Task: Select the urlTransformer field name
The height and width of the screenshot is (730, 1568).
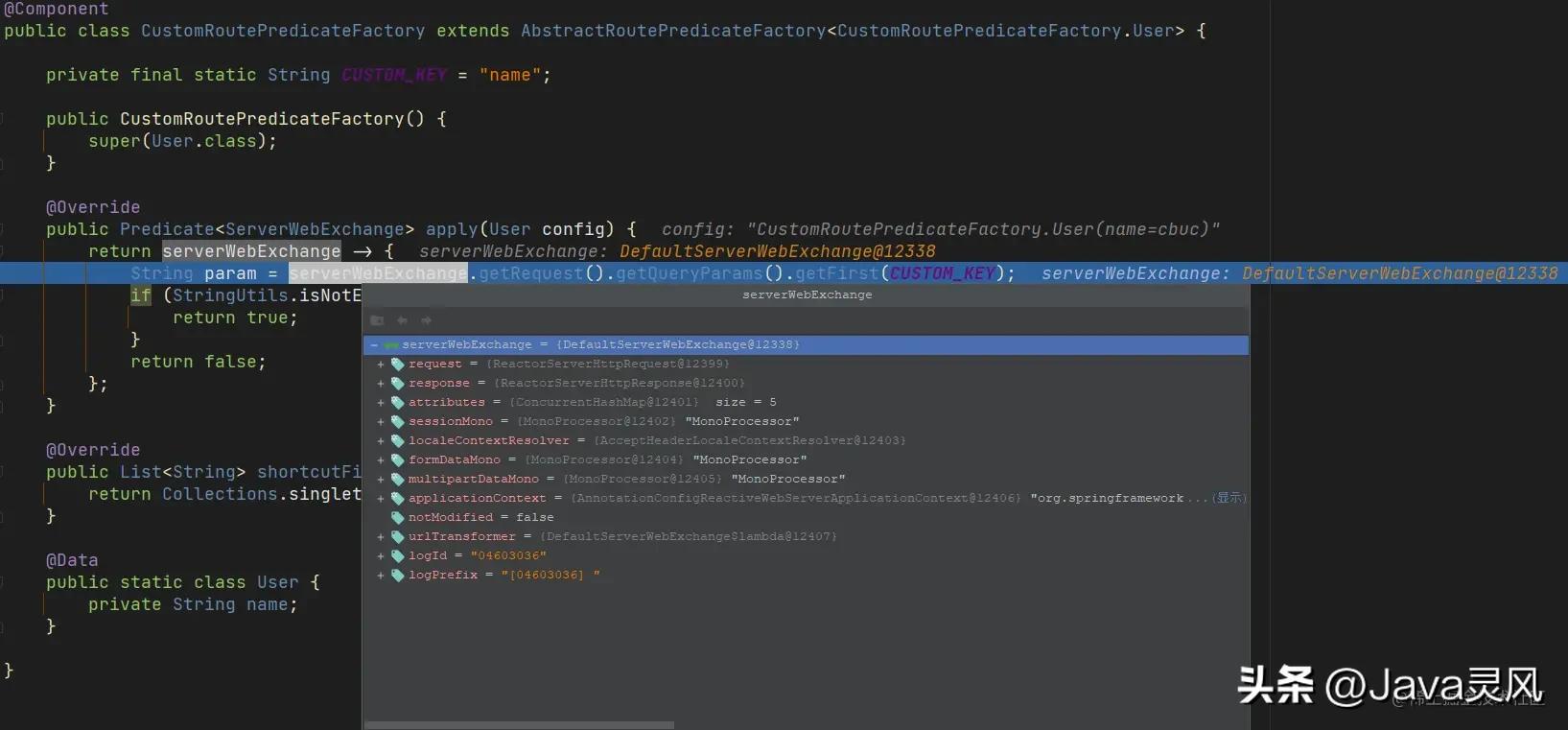Action: (x=462, y=537)
